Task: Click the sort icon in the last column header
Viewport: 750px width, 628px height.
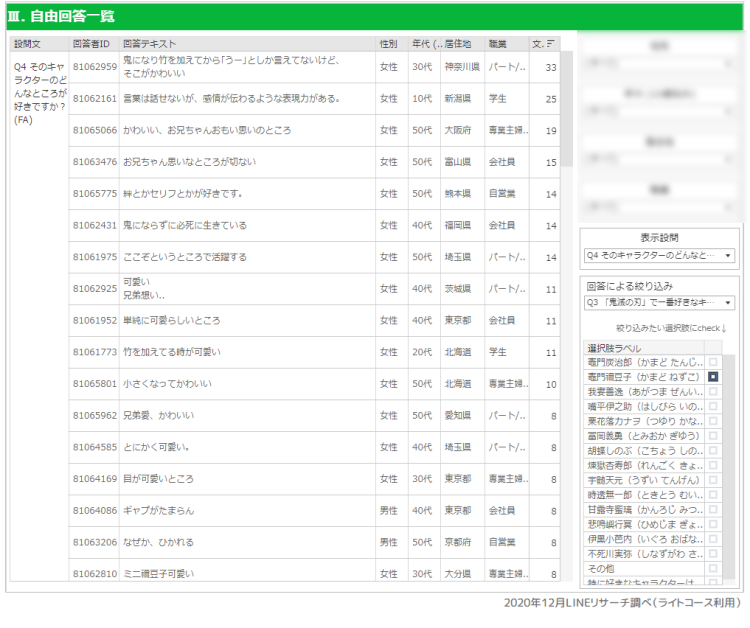Action: 552,44
